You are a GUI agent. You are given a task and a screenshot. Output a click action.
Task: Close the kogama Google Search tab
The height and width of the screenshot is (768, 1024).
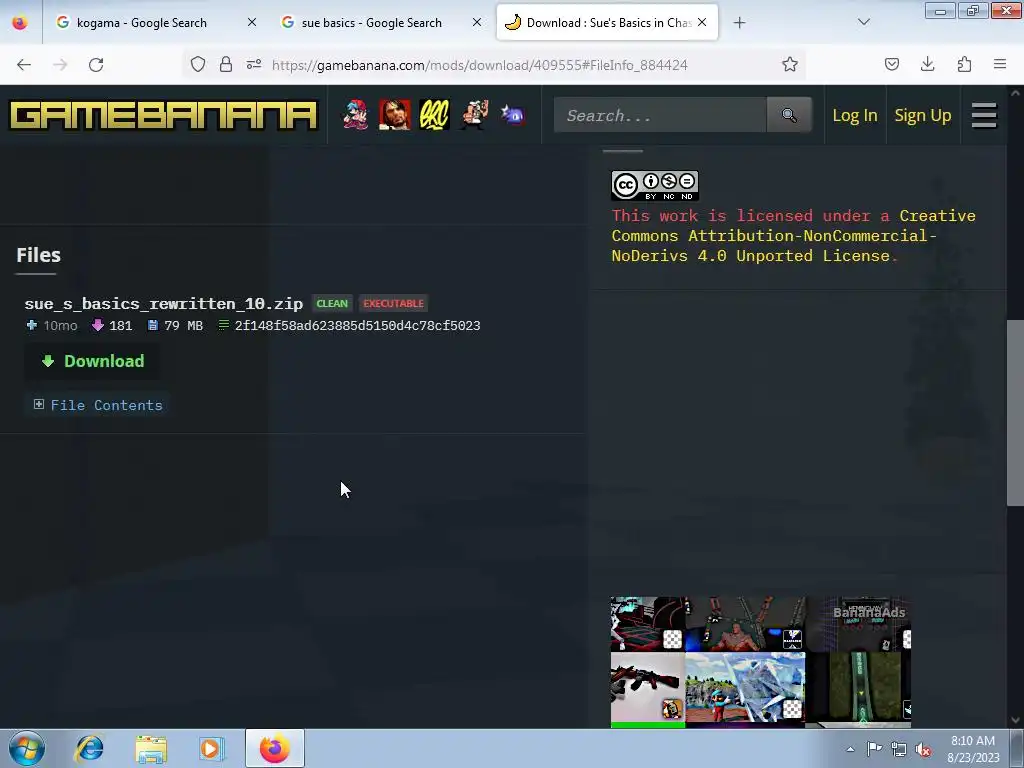coord(252,22)
